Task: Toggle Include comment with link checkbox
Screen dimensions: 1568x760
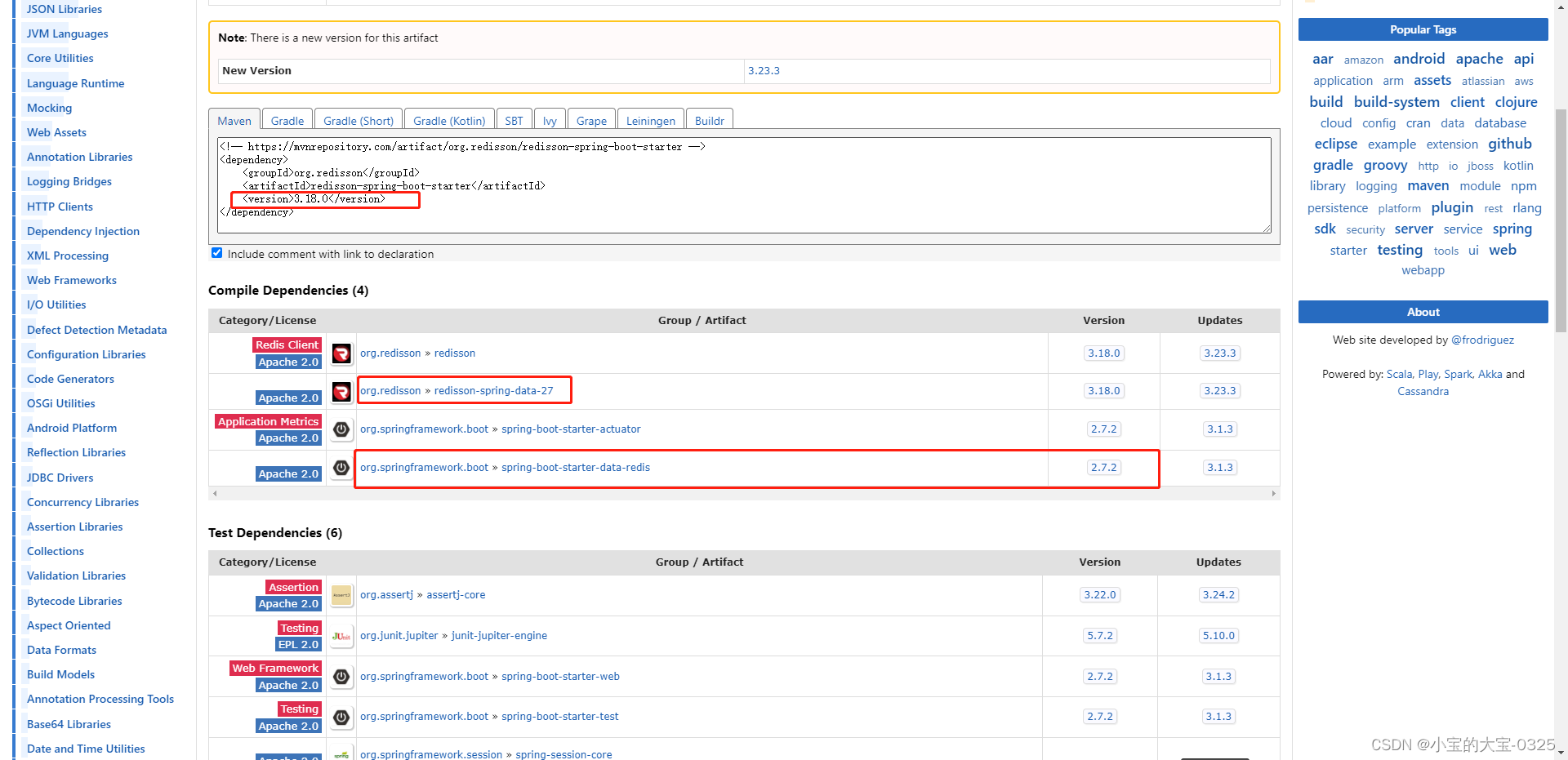Action: pyautogui.click(x=216, y=253)
